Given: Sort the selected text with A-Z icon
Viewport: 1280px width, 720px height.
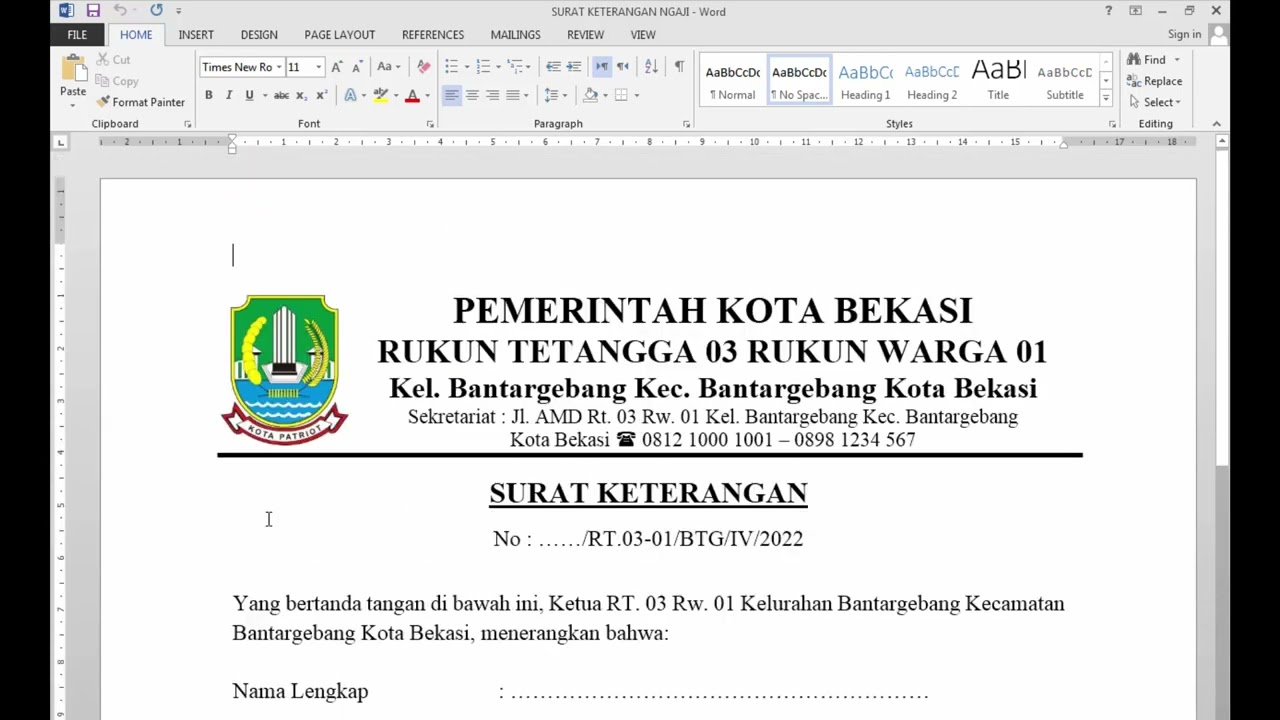Looking at the screenshot, I should point(651,67).
